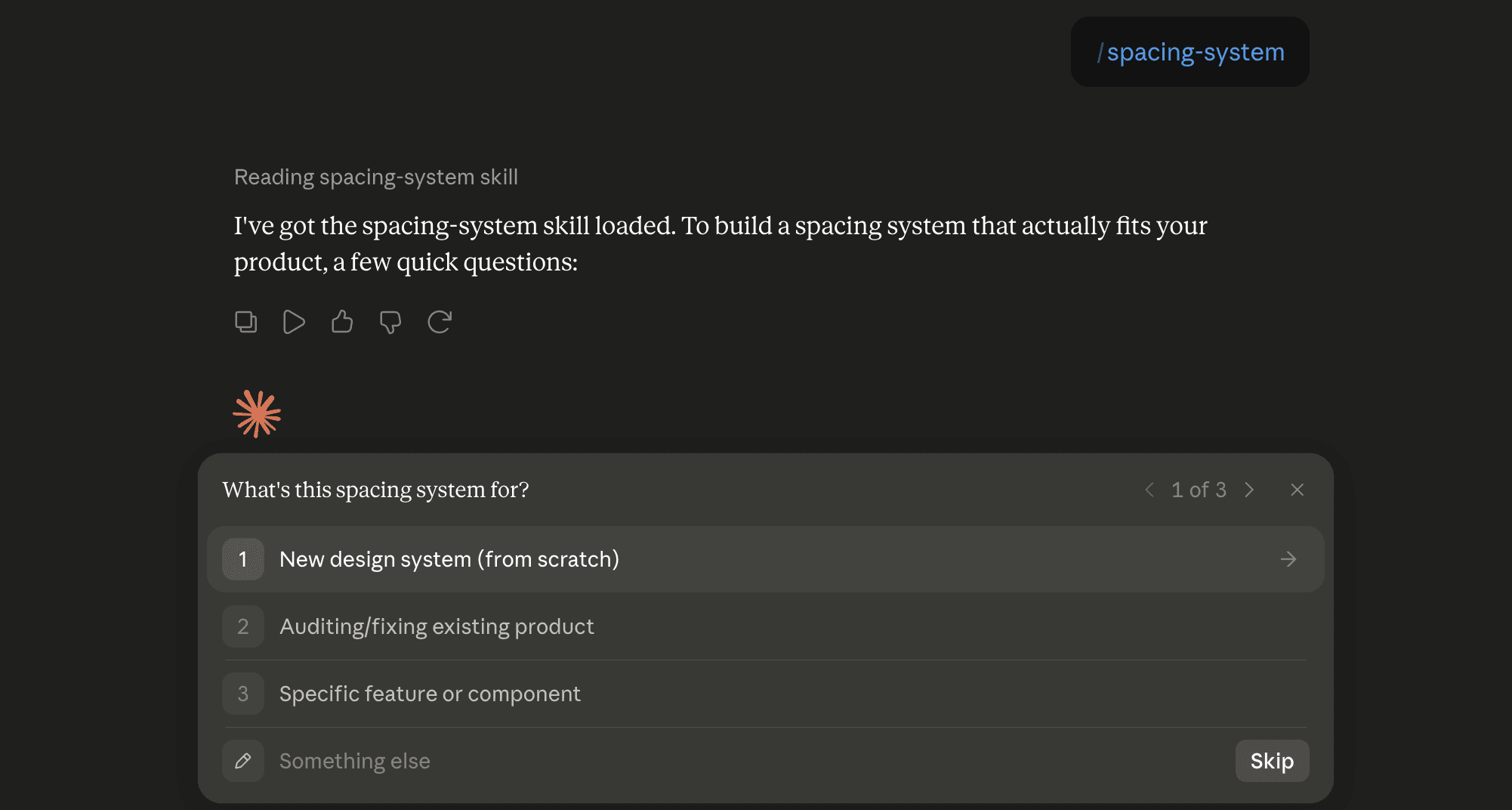Go to the next question with right chevron
Screen dimensions: 1512x810
pos(1249,490)
